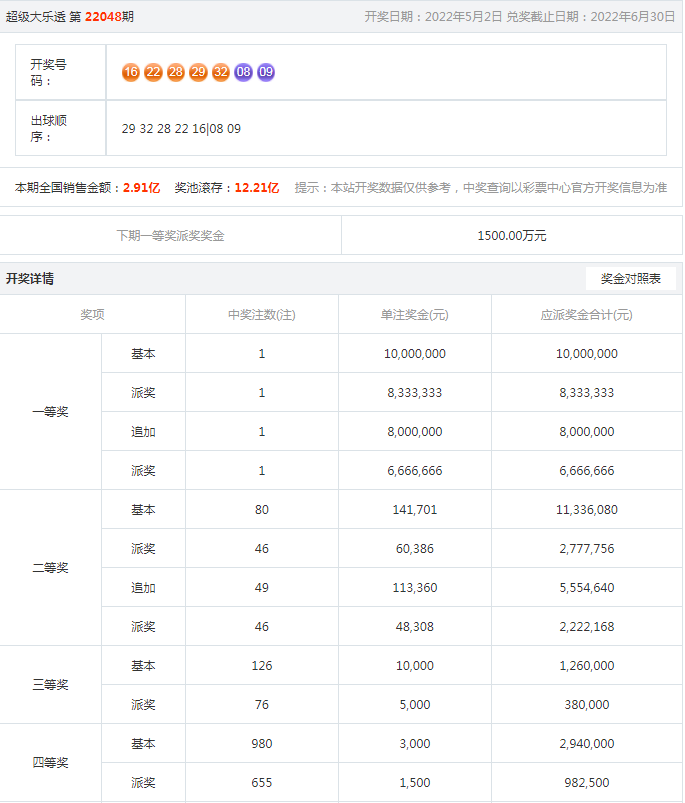Click the 三等奖 row label
This screenshot has width=685, height=803.
coord(50,685)
